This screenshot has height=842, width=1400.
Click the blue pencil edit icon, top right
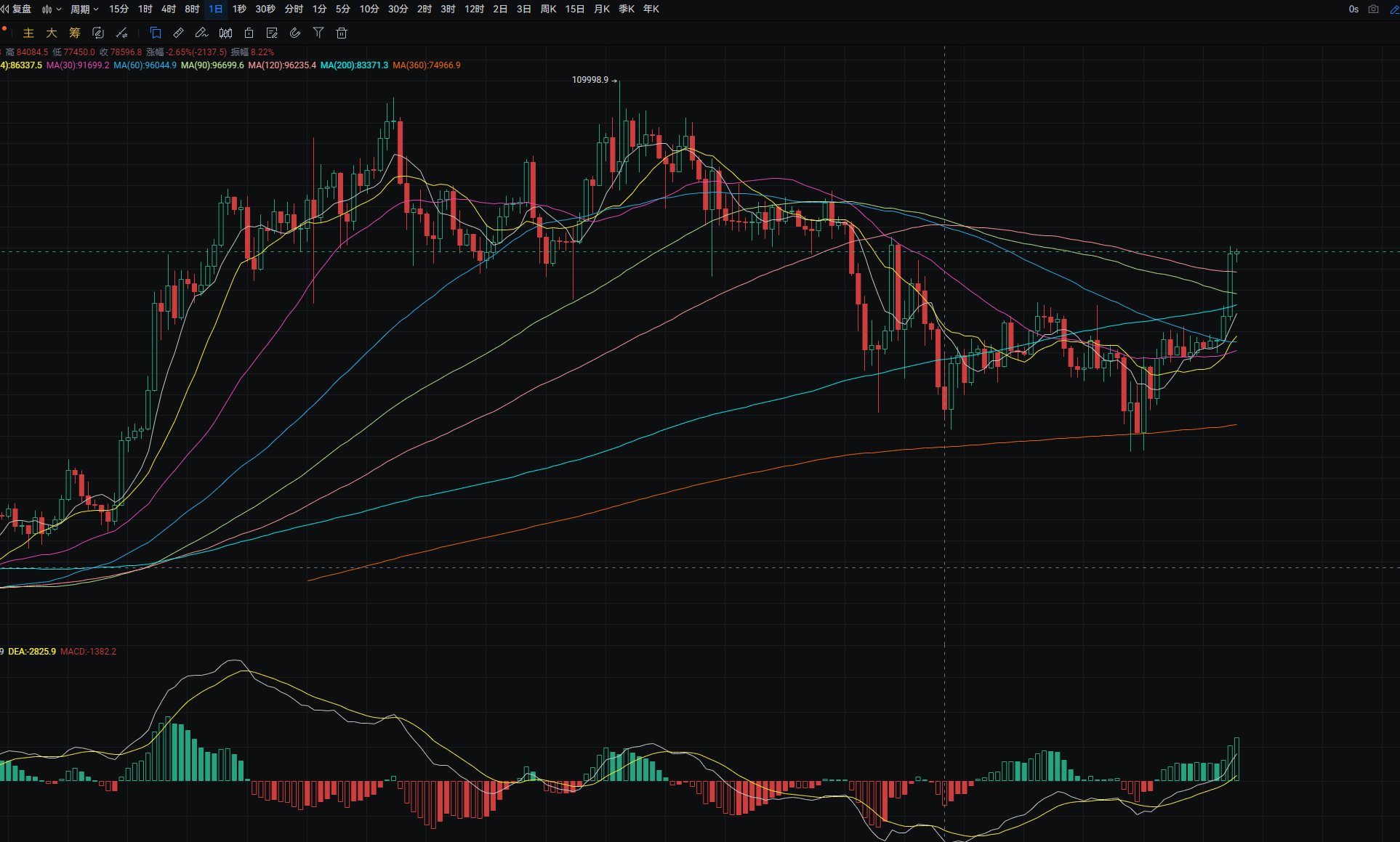[1394, 9]
